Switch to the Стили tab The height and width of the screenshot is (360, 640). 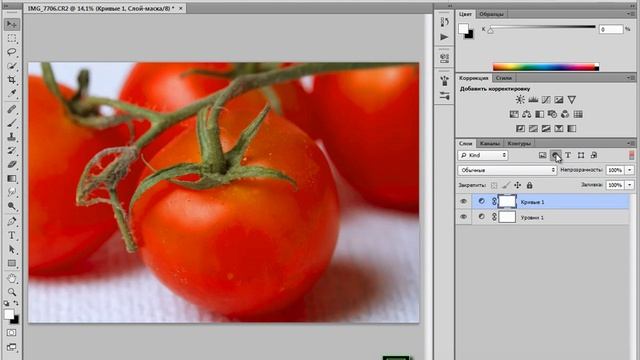point(504,78)
